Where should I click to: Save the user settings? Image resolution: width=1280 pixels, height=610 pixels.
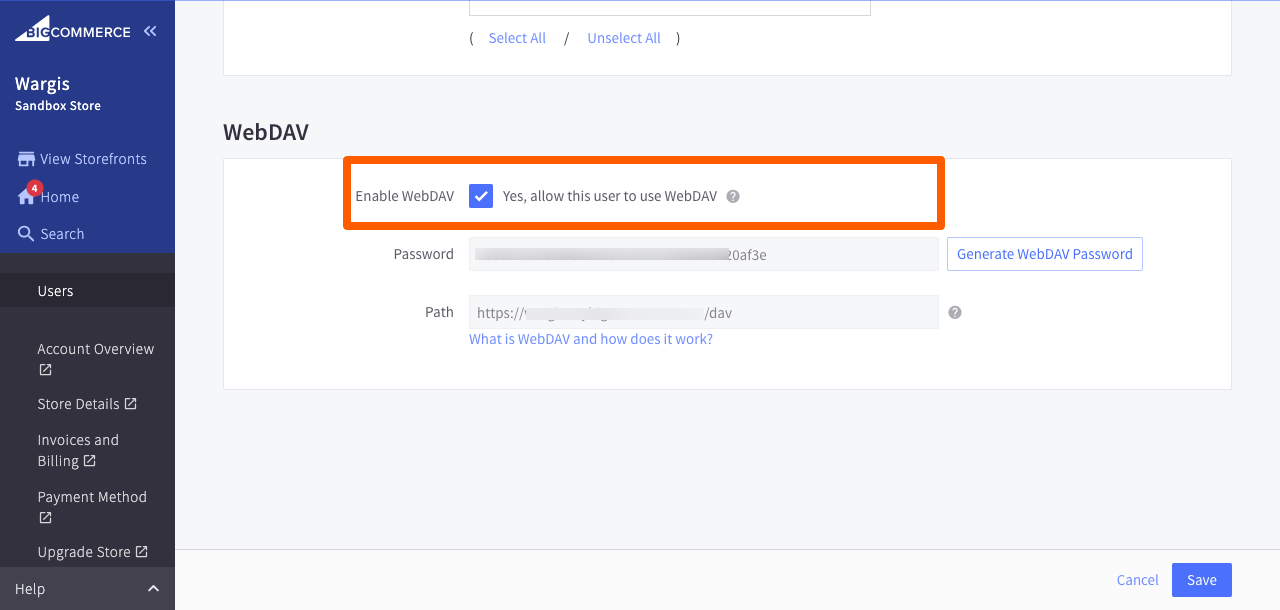coord(1201,580)
